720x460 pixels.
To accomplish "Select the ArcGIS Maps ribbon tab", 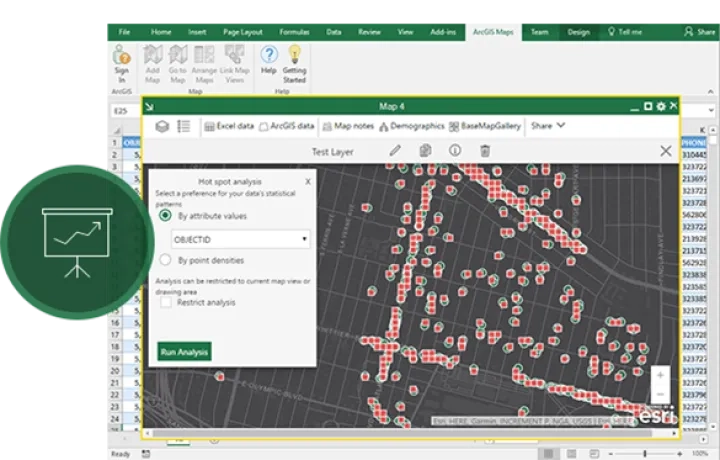I will 493,32.
